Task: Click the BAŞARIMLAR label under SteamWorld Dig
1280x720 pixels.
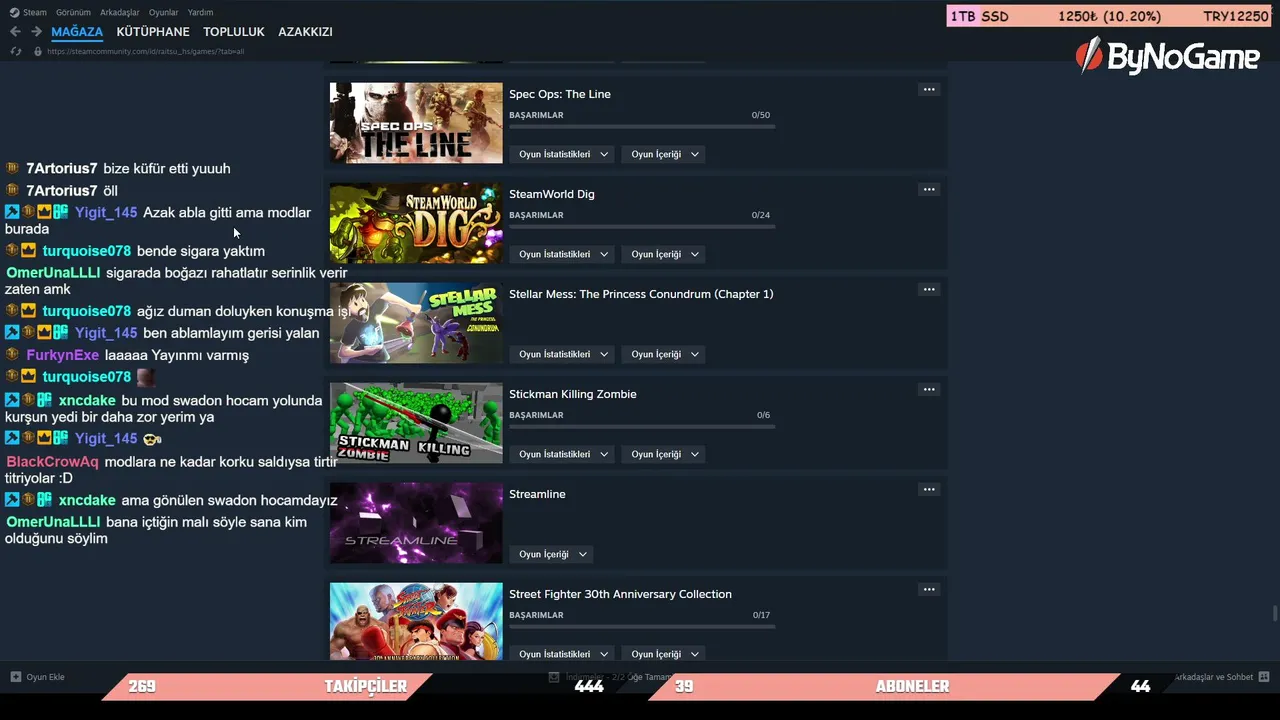Action: (536, 215)
